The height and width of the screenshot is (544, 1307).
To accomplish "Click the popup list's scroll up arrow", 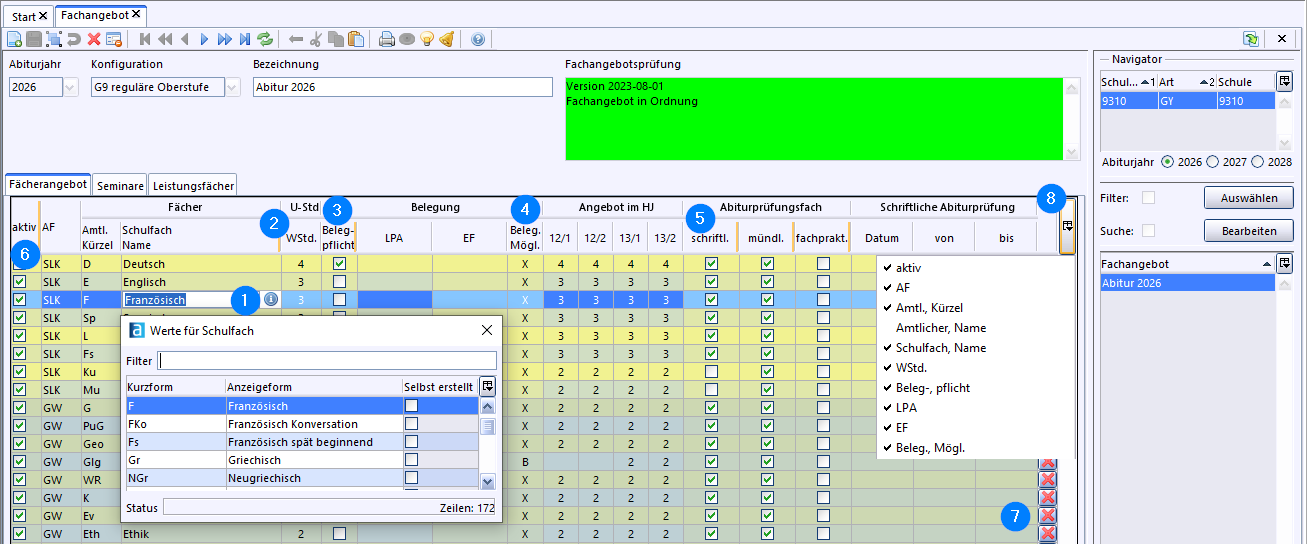I will pos(487,406).
